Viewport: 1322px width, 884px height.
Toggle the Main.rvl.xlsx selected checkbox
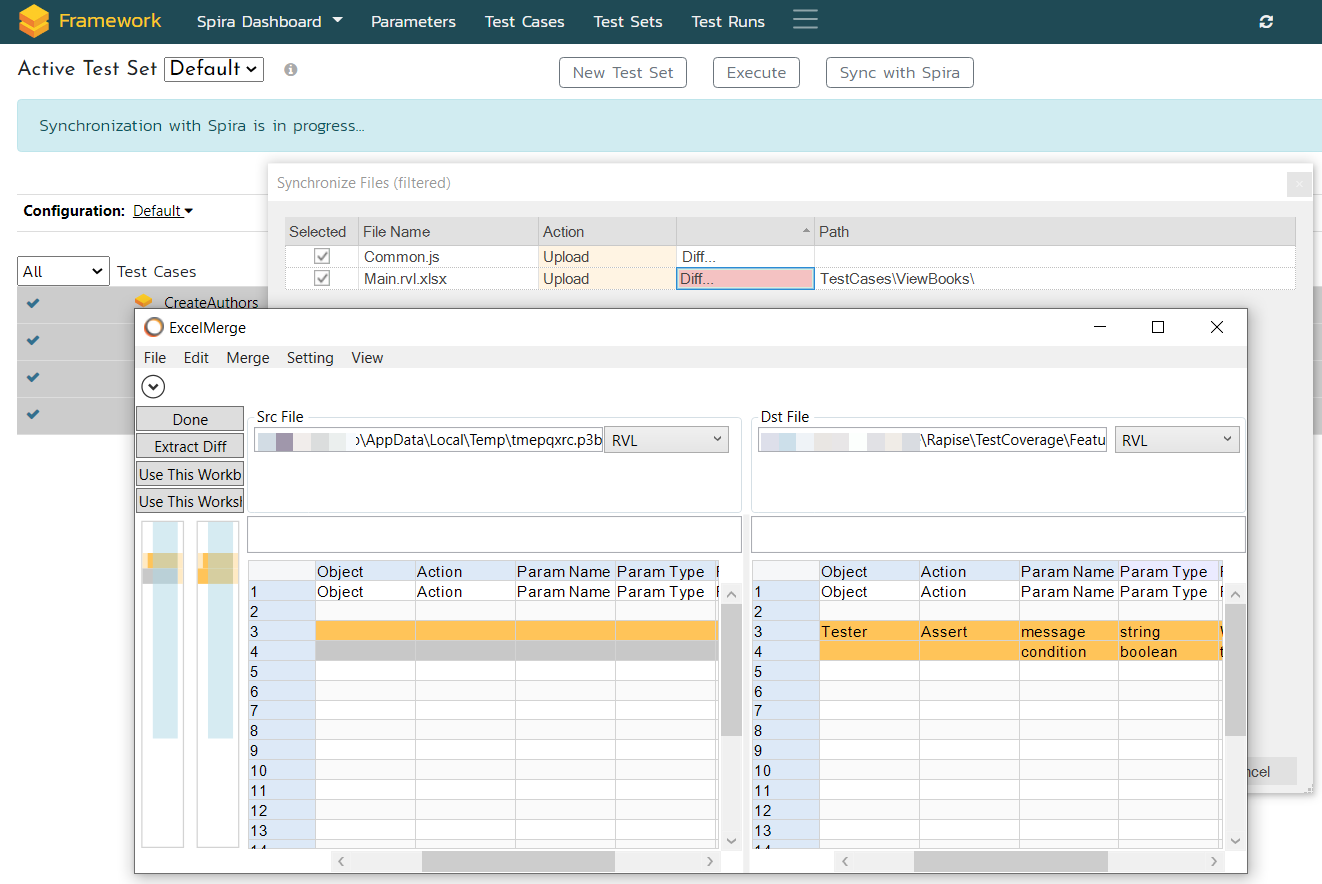point(322,279)
